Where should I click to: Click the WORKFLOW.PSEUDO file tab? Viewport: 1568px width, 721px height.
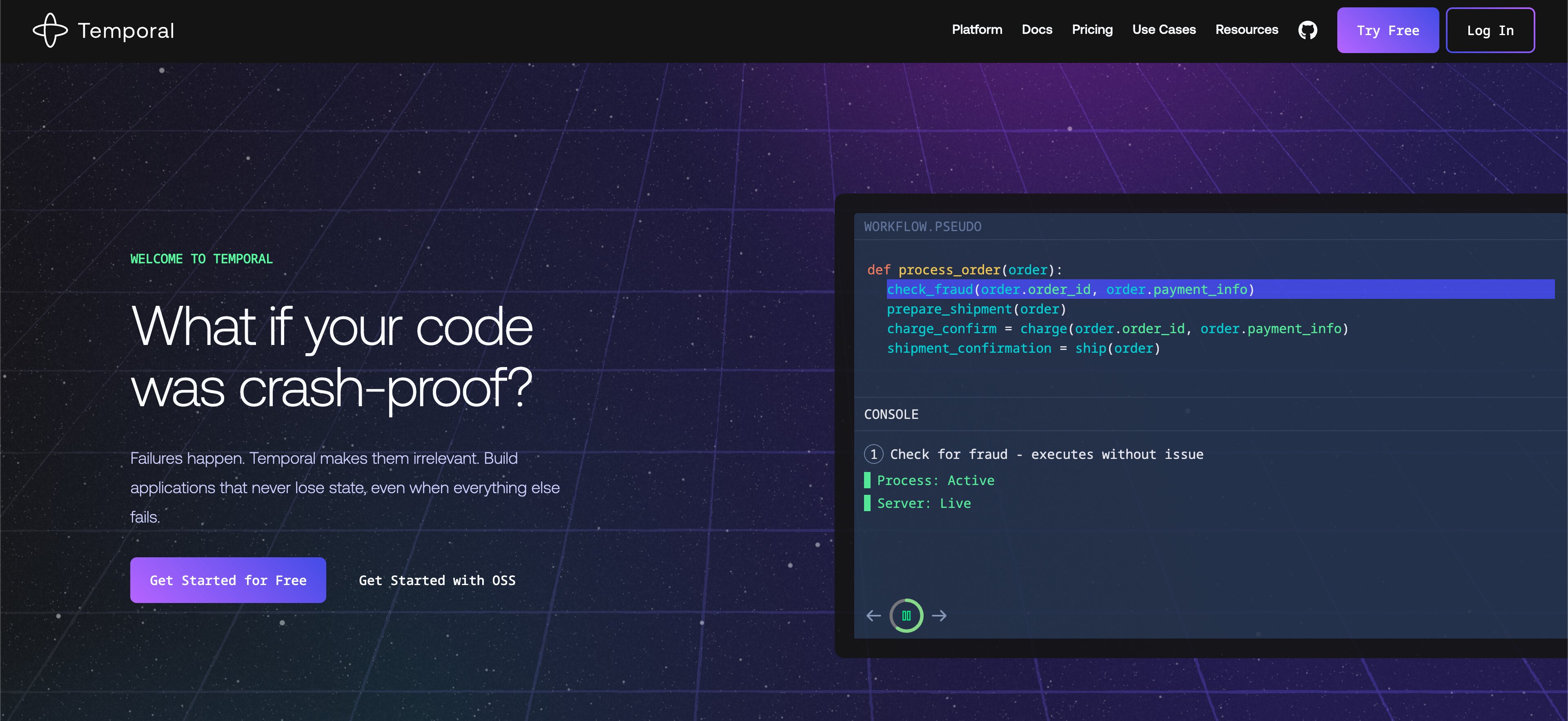coord(922,227)
